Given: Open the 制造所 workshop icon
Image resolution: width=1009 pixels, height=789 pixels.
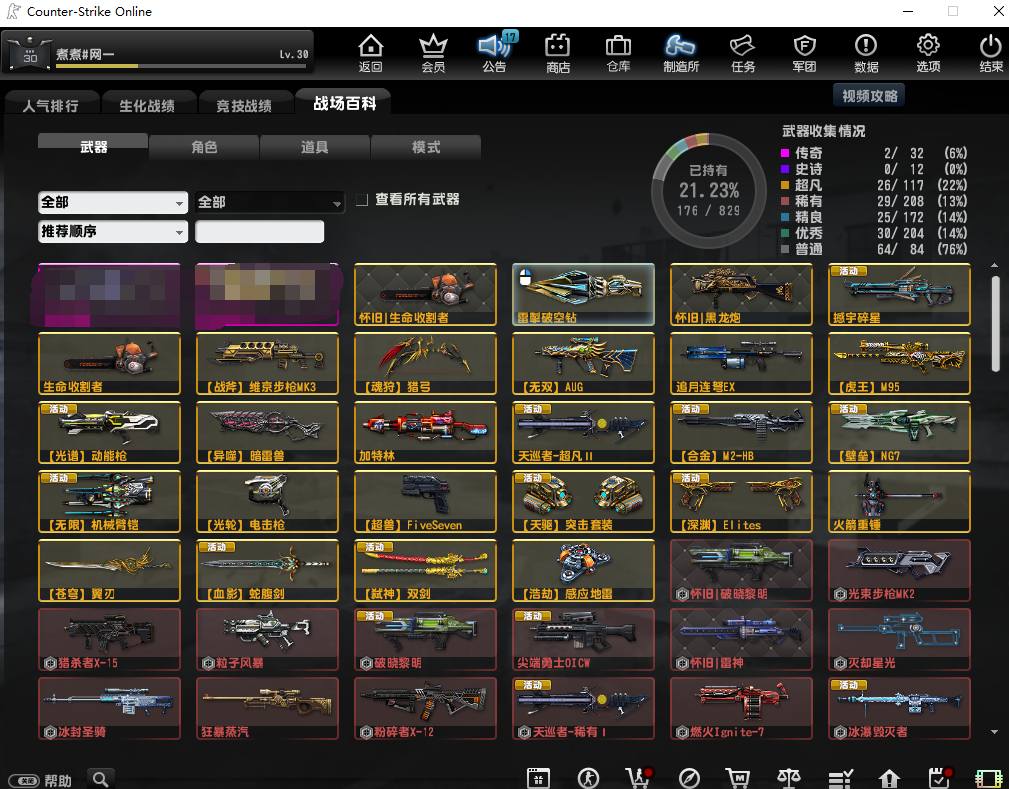Looking at the screenshot, I should [681, 53].
